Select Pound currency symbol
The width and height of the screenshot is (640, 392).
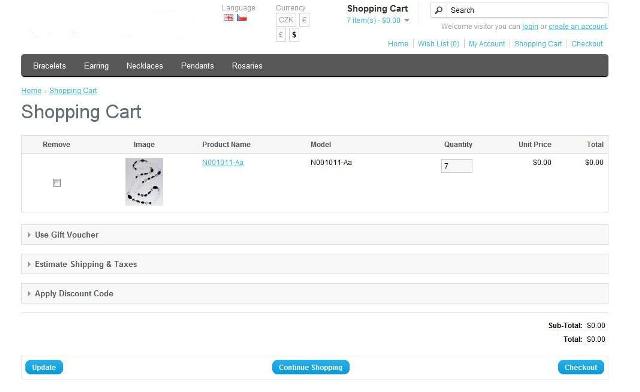[x=281, y=35]
